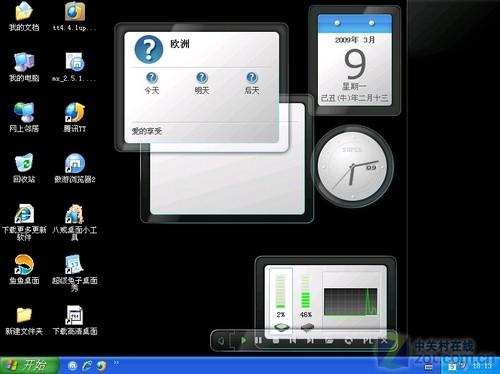Click the first quick launch icon
Viewport: 500px width, 374px height.
pyautogui.click(x=72, y=366)
